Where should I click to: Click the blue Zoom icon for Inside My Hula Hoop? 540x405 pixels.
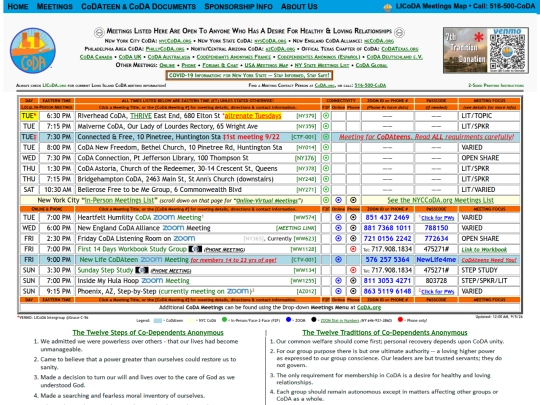[339, 281]
